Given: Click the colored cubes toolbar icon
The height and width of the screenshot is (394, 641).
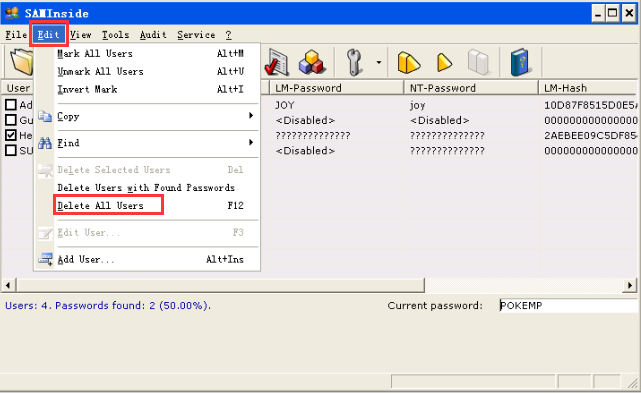Looking at the screenshot, I should click(311, 62).
